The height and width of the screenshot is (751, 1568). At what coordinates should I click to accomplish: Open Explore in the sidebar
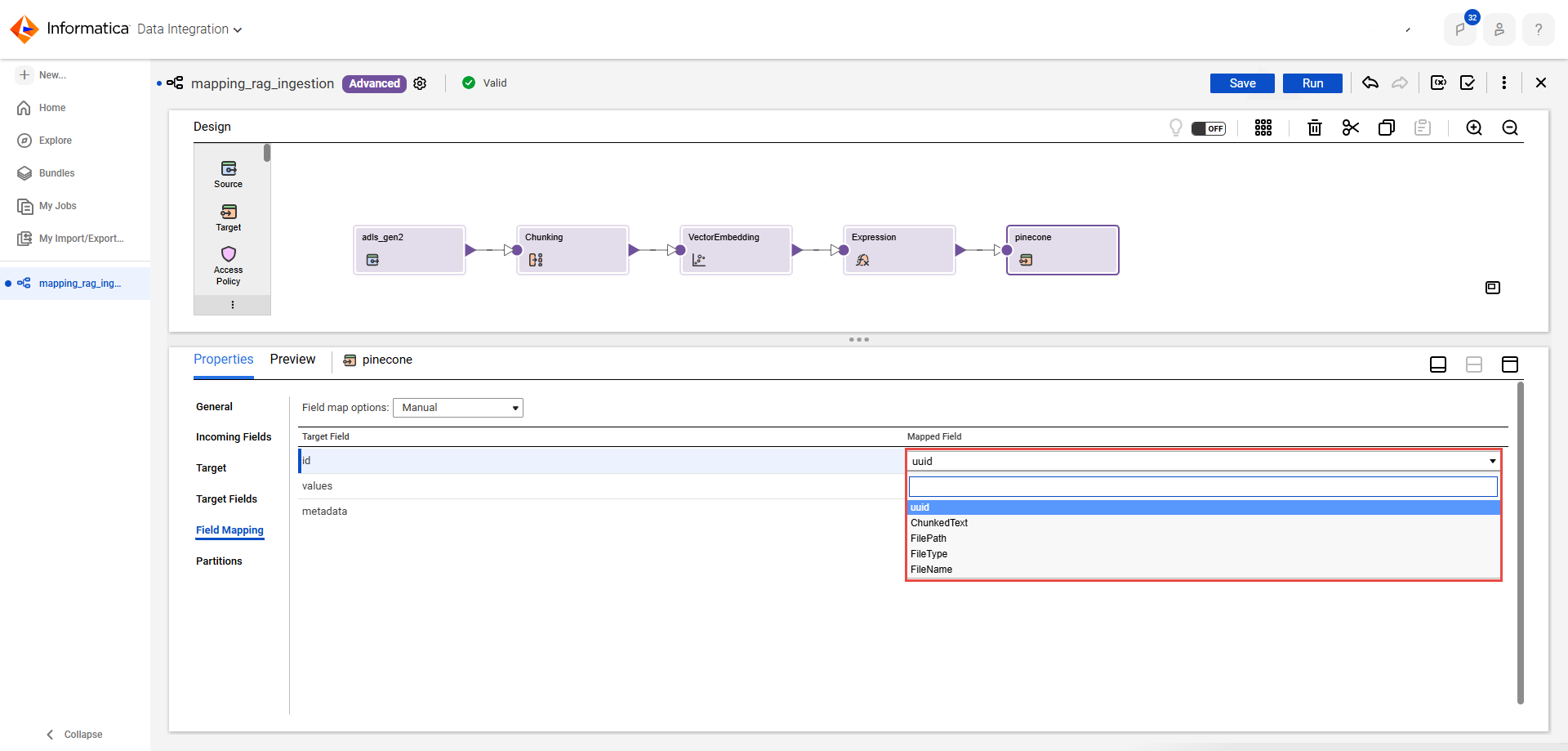[46, 141]
